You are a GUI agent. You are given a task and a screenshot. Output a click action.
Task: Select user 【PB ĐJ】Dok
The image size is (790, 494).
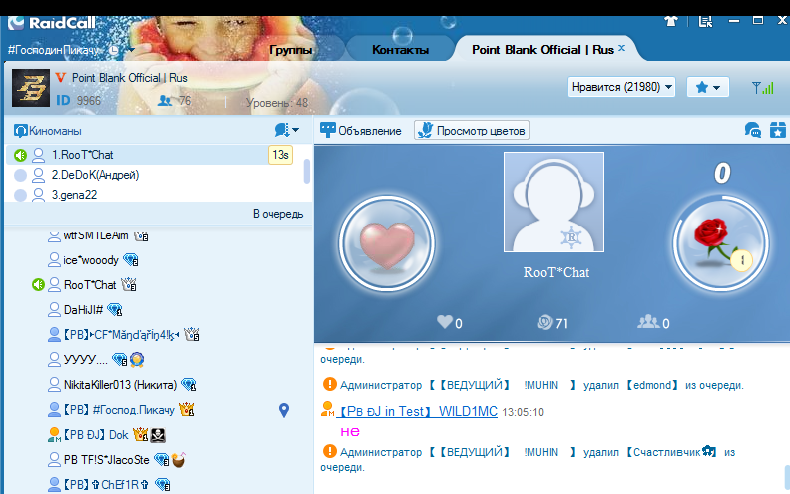tap(96, 435)
